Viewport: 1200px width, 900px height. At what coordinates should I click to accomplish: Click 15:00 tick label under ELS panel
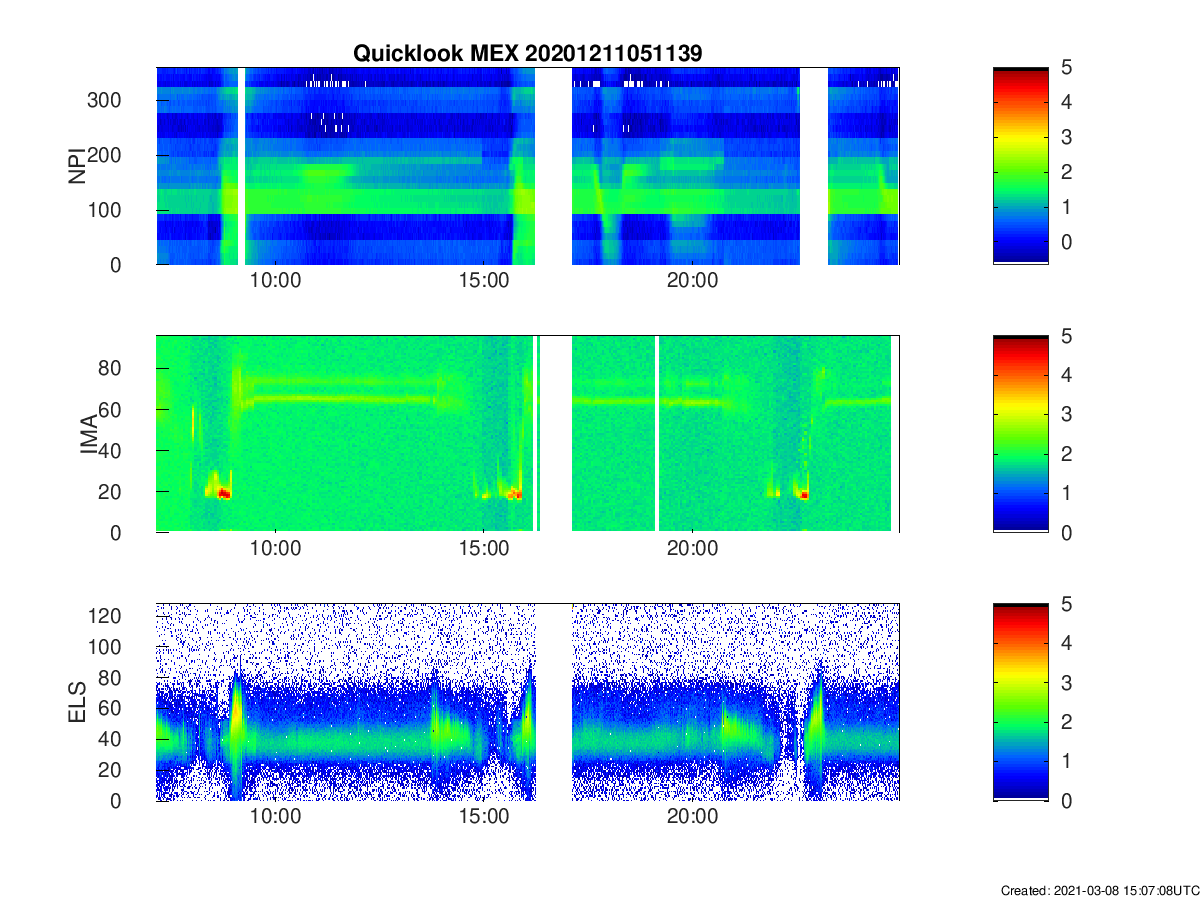(x=483, y=817)
